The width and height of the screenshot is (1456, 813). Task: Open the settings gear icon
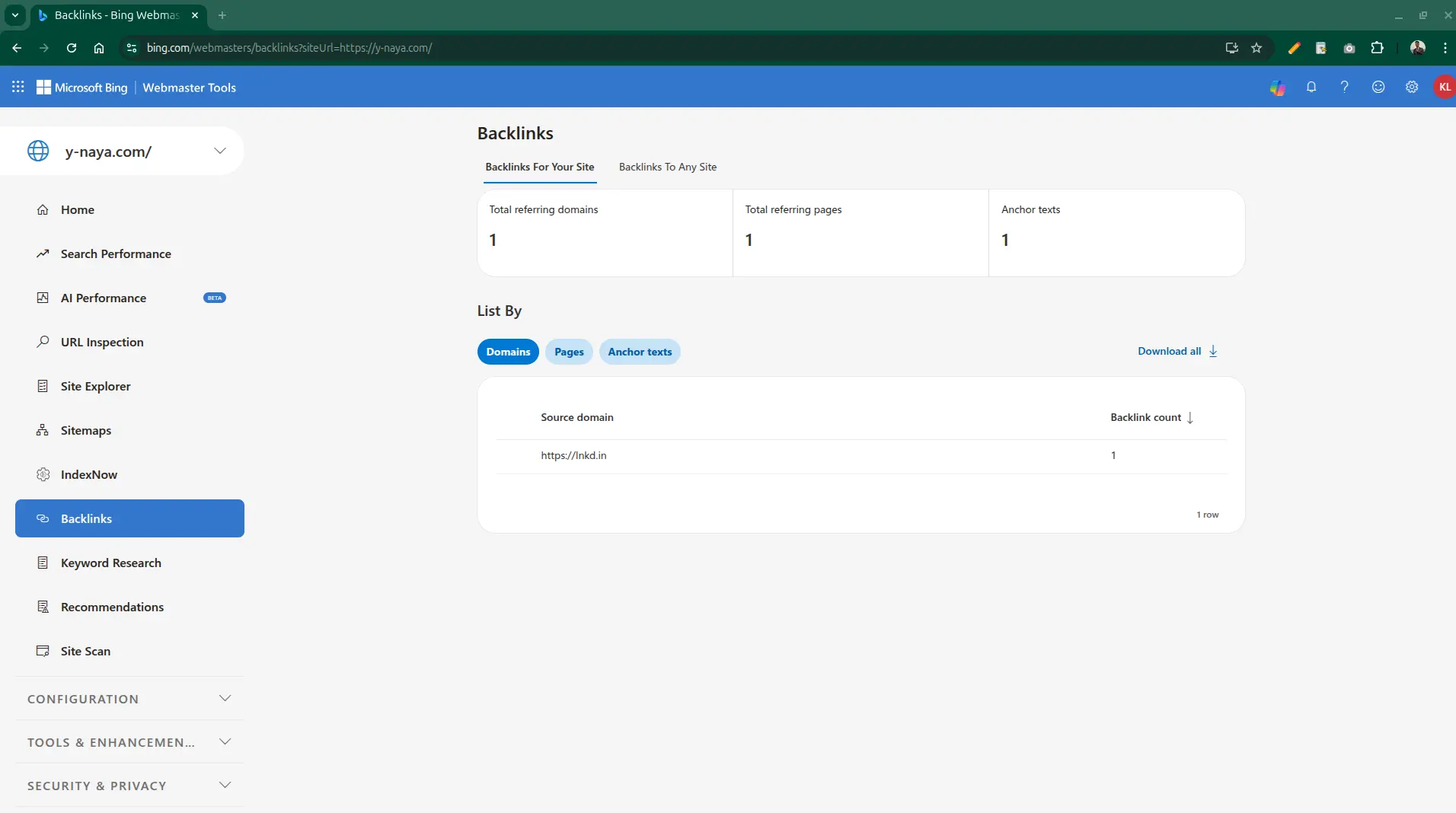coord(1411,87)
